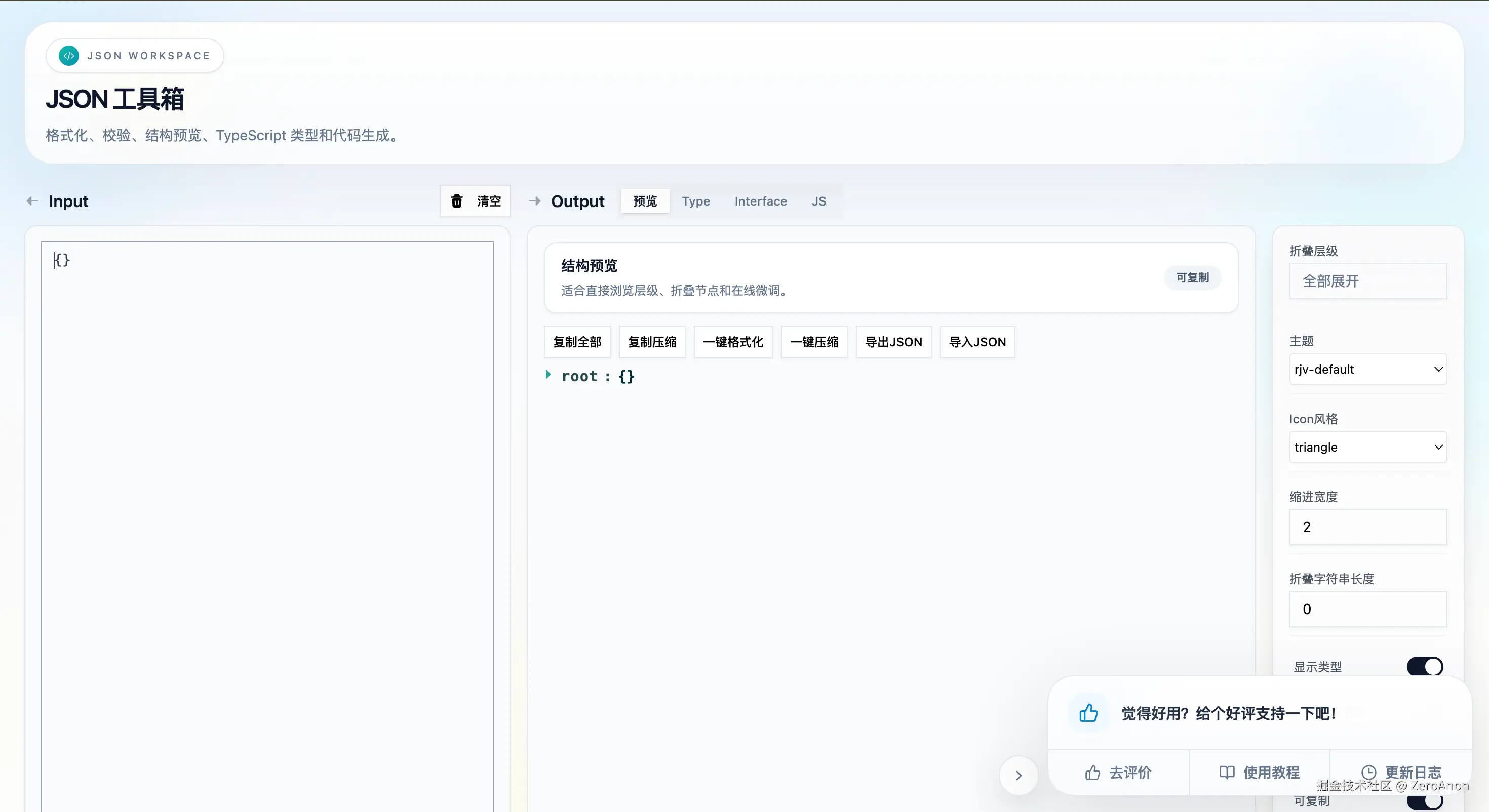
Task: Click the right arrow beside Output
Action: 535,201
